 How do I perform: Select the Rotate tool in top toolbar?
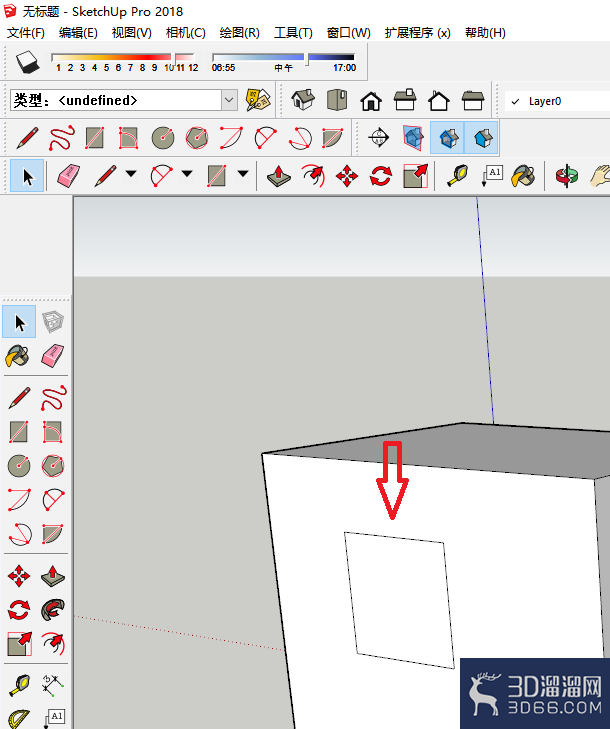point(381,176)
